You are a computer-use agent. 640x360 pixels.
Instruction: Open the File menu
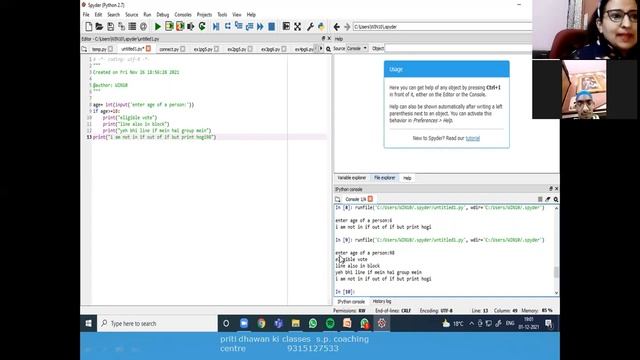click(86, 15)
